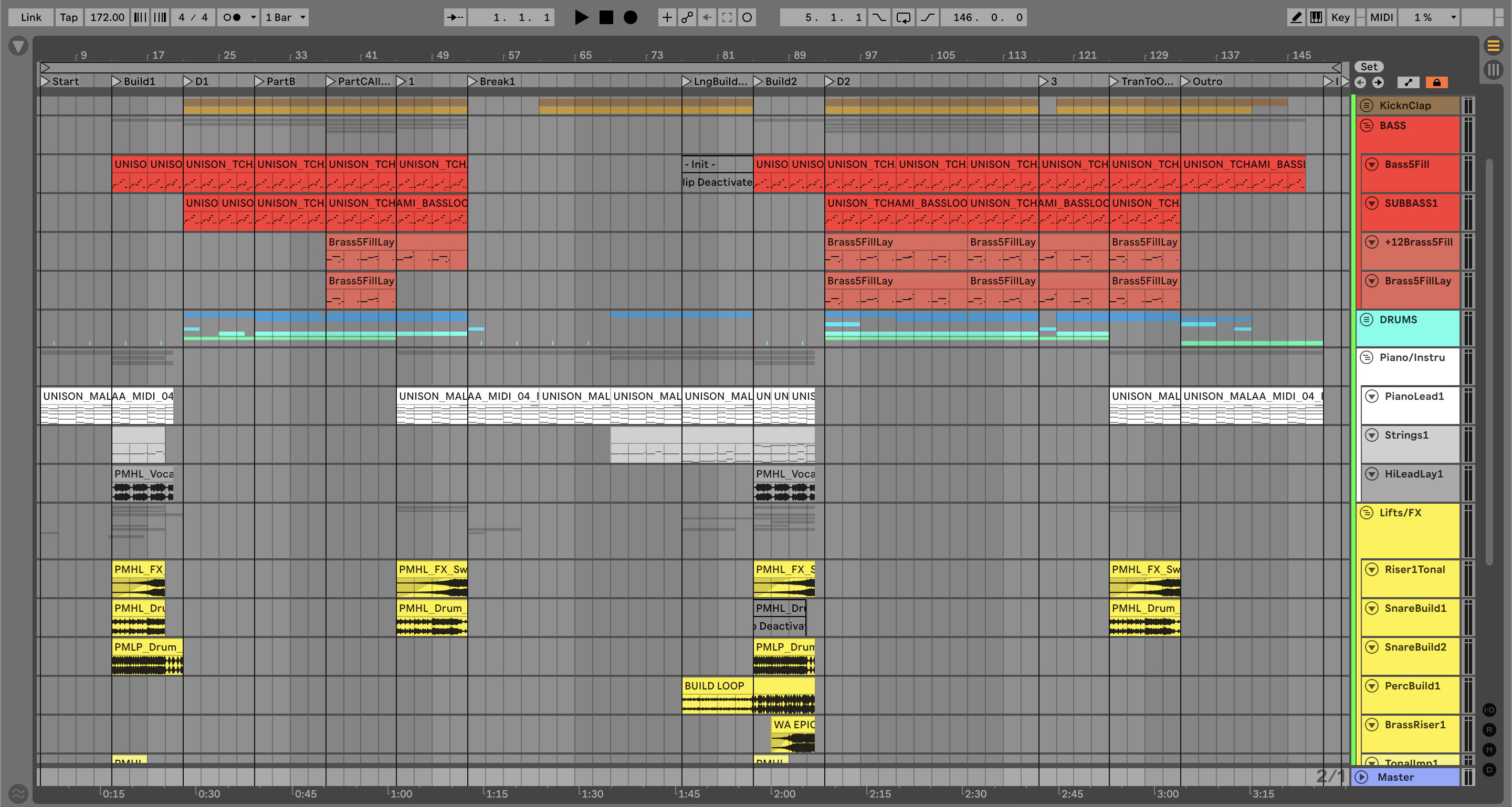Click the Arrangement Record button
Viewport: 1512px width, 807px height.
[630, 17]
